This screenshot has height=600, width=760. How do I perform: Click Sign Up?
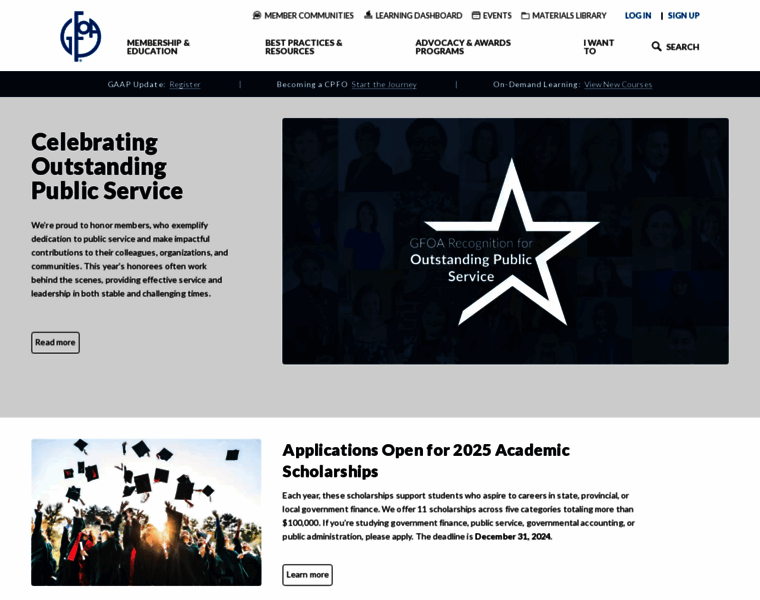(x=683, y=16)
